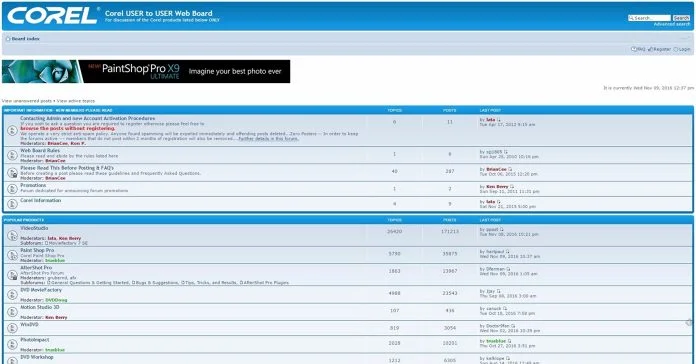Open Please Read This Before Posting & FAQ's
This screenshot has width=696, height=364.
(67, 168)
